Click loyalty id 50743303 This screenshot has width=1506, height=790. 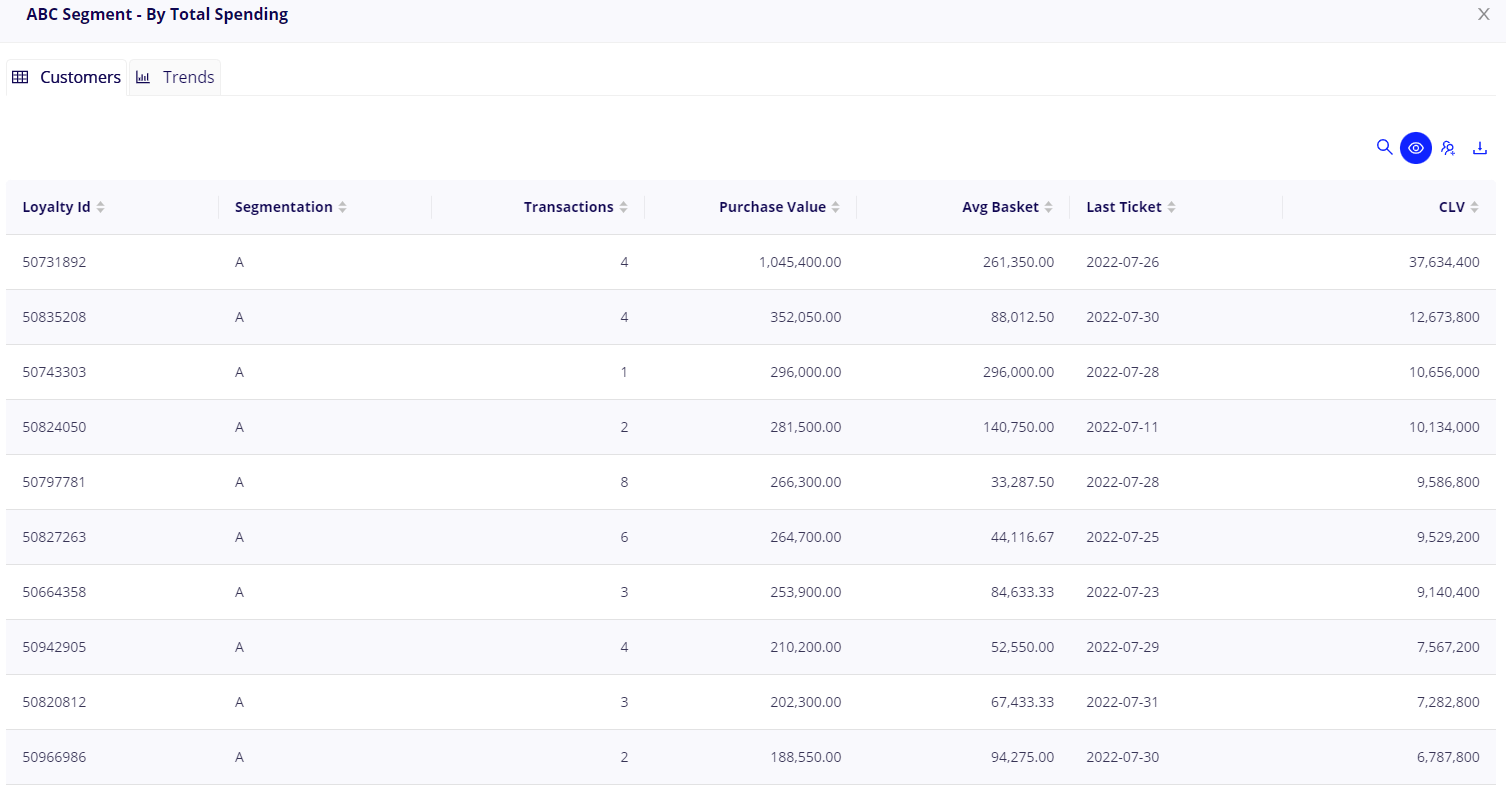54,372
